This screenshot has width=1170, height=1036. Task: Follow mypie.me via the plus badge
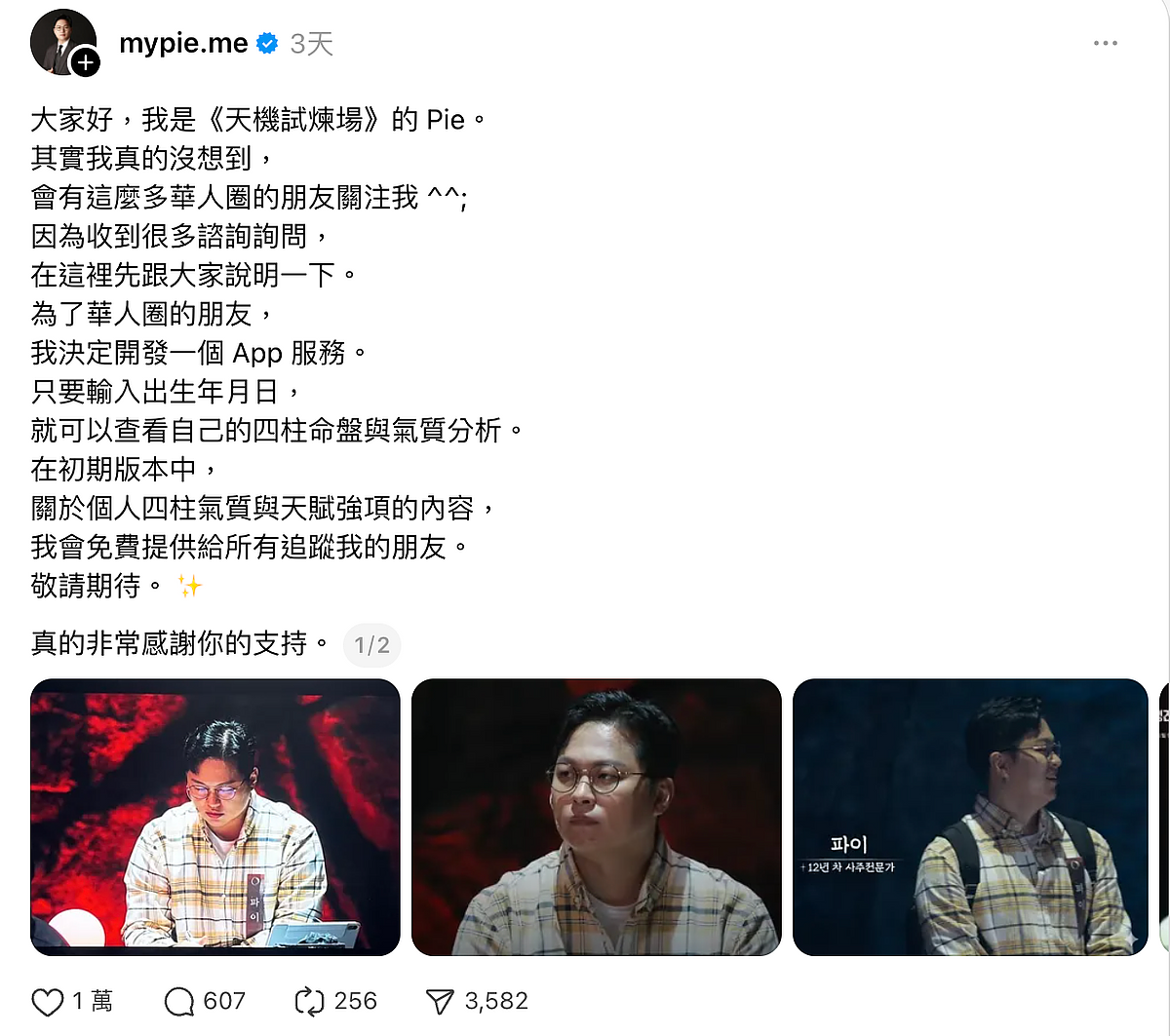pyautogui.click(x=87, y=63)
